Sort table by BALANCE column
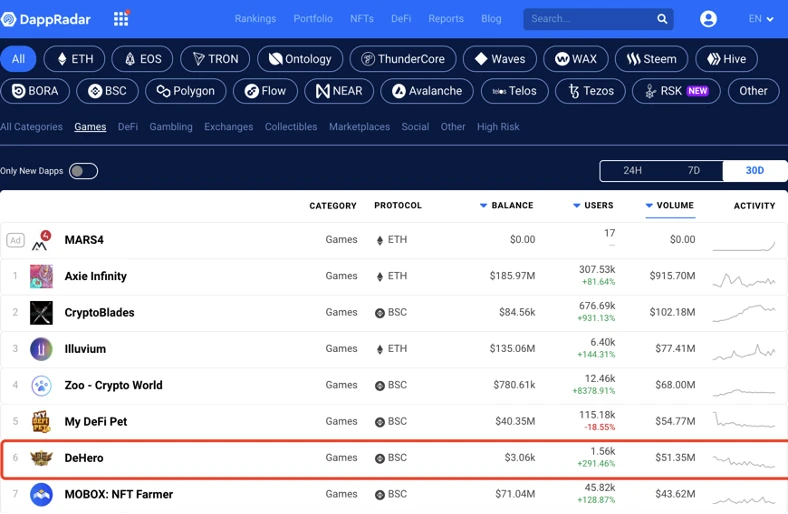 [507, 205]
